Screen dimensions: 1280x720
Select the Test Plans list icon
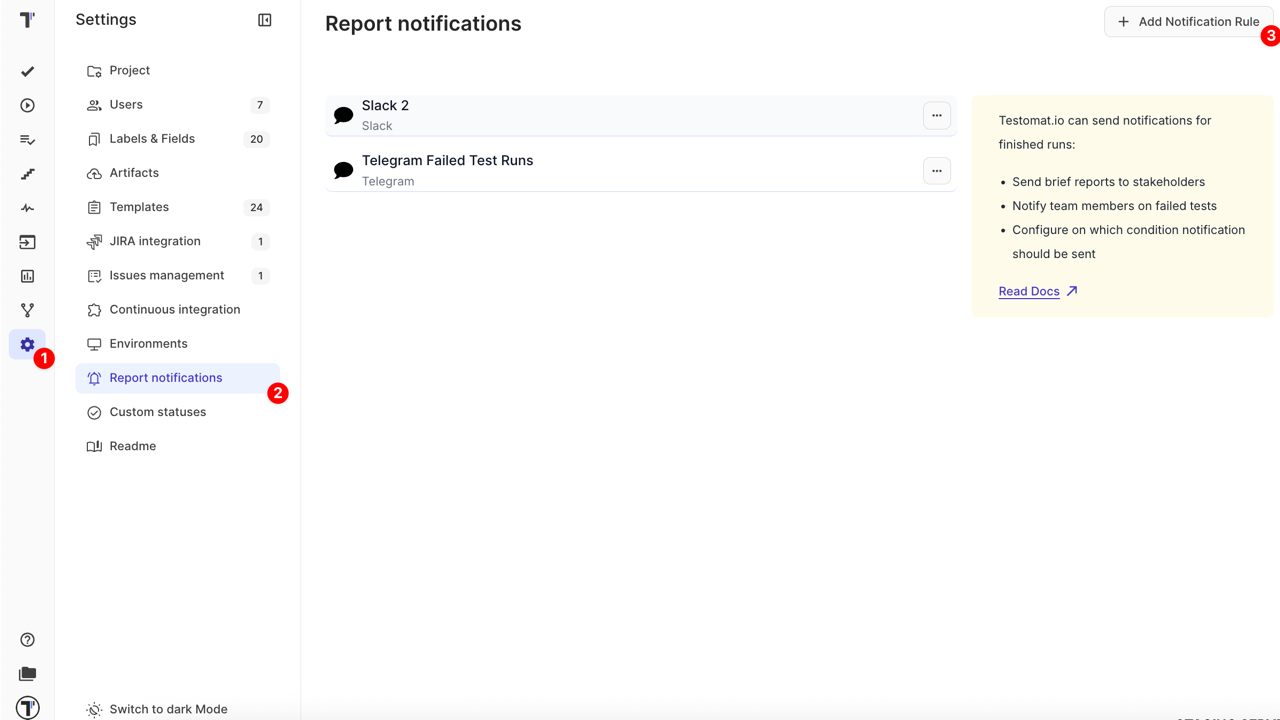point(27,139)
